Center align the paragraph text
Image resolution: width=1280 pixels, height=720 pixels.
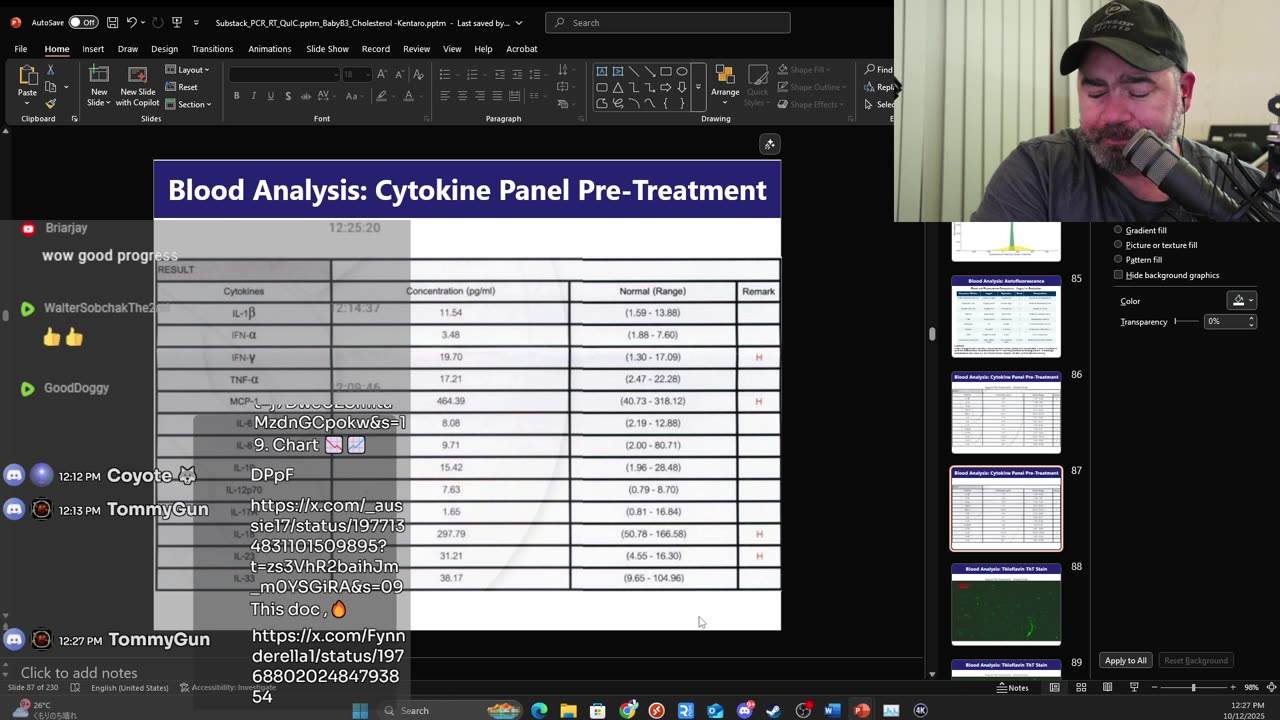(462, 96)
